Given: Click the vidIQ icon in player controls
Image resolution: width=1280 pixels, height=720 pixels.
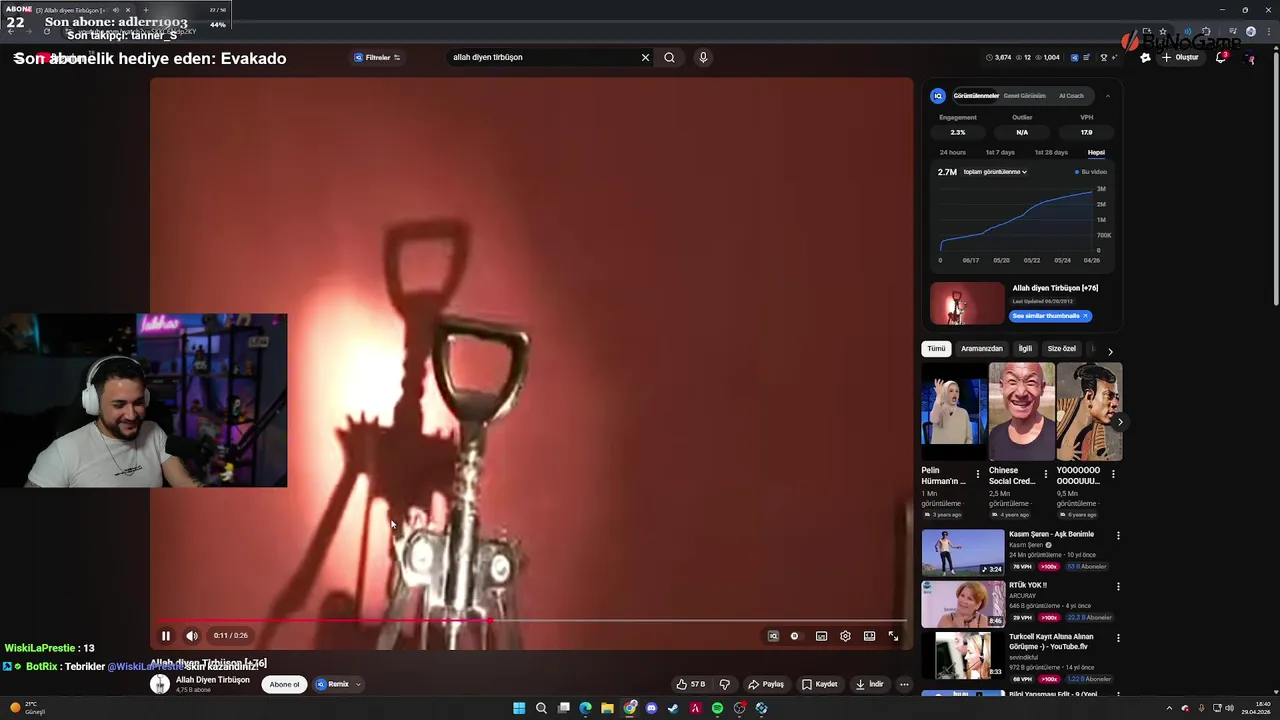Looking at the screenshot, I should [773, 636].
